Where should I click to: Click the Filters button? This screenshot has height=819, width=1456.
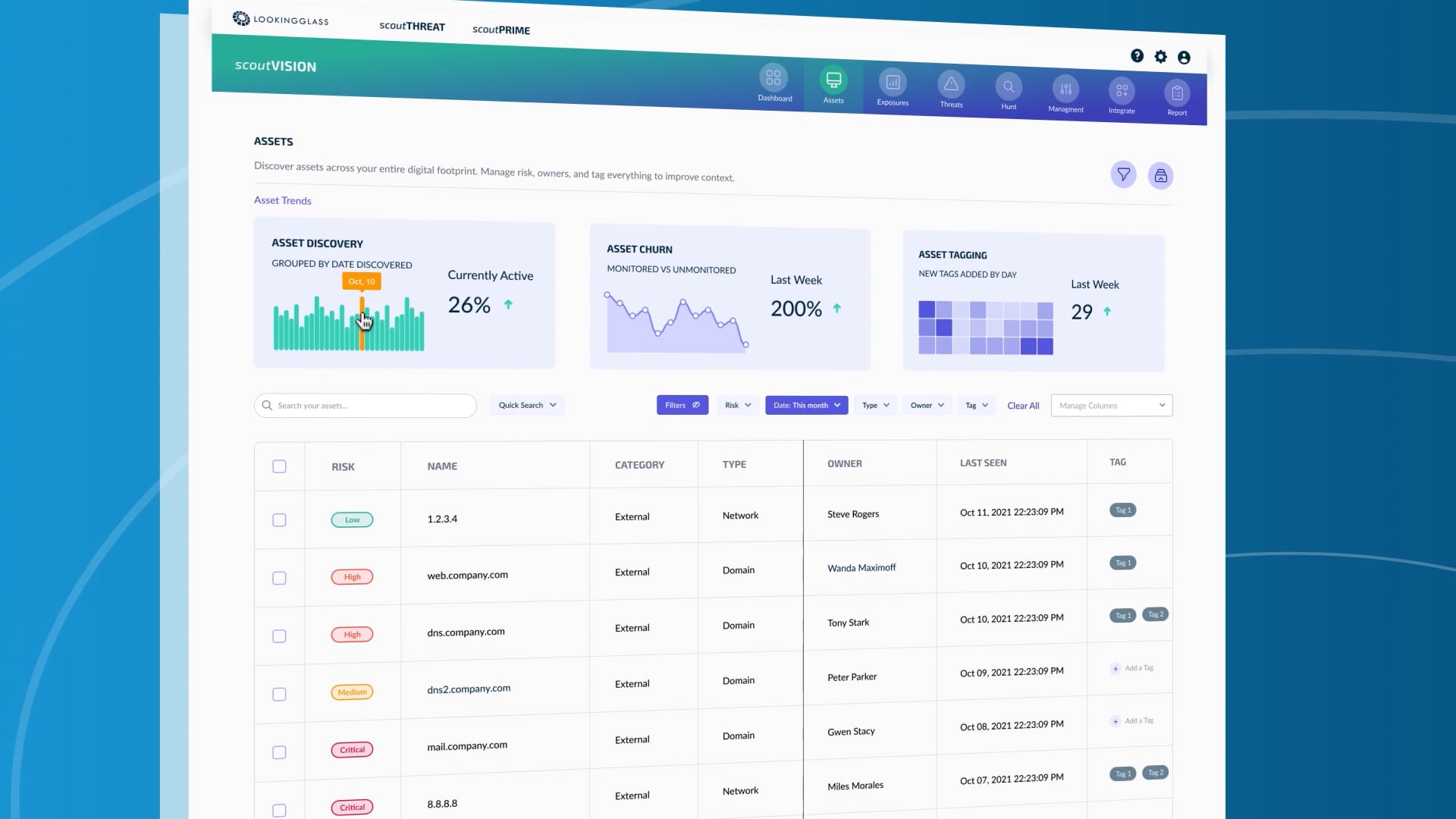click(682, 405)
